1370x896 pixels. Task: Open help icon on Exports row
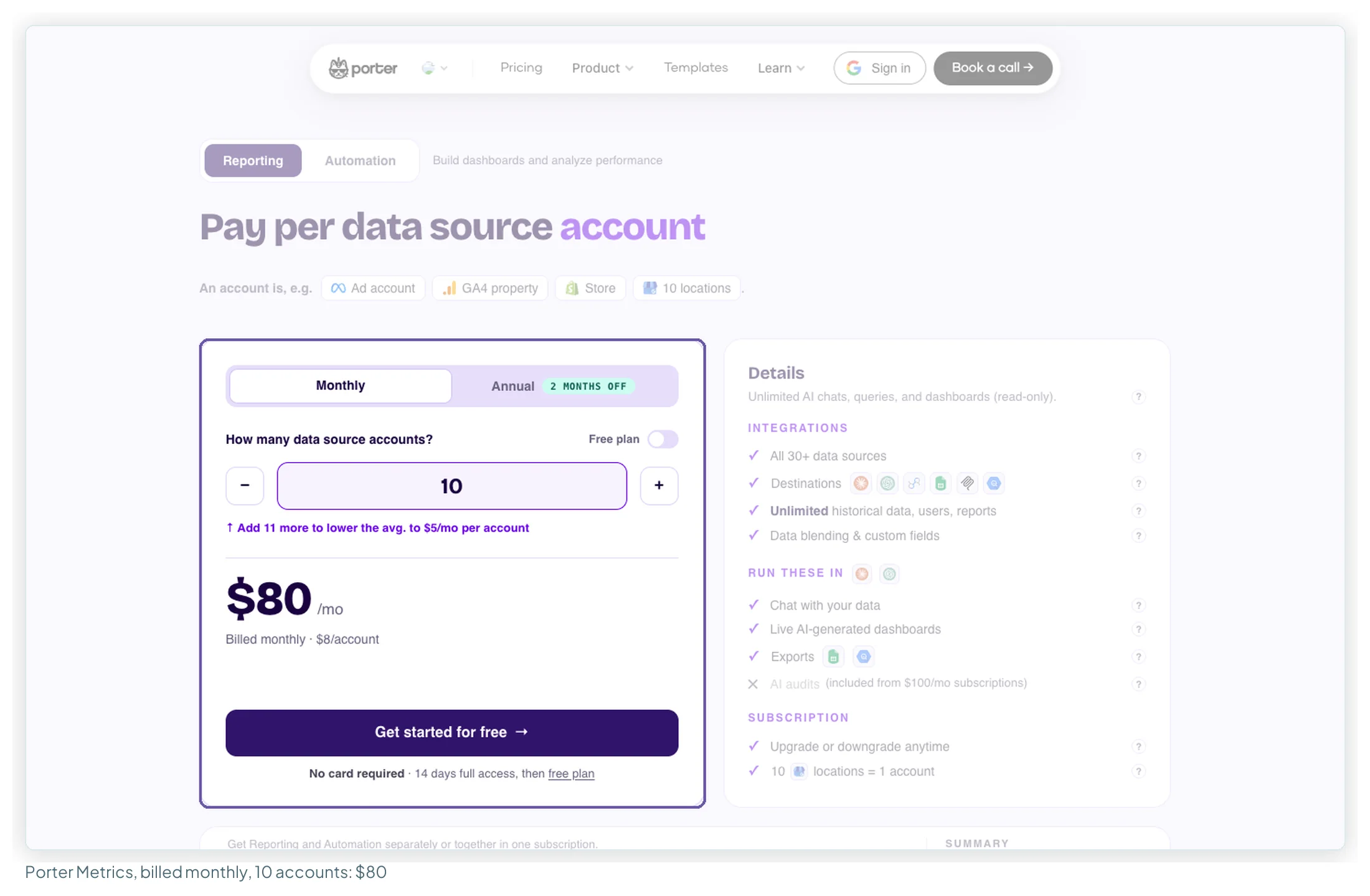pos(1138,656)
